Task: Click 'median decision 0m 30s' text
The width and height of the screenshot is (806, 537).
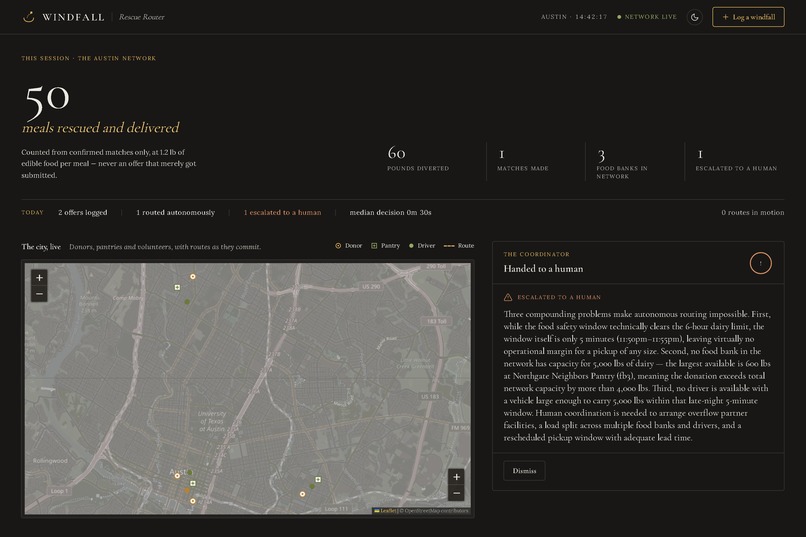Action: click(390, 212)
